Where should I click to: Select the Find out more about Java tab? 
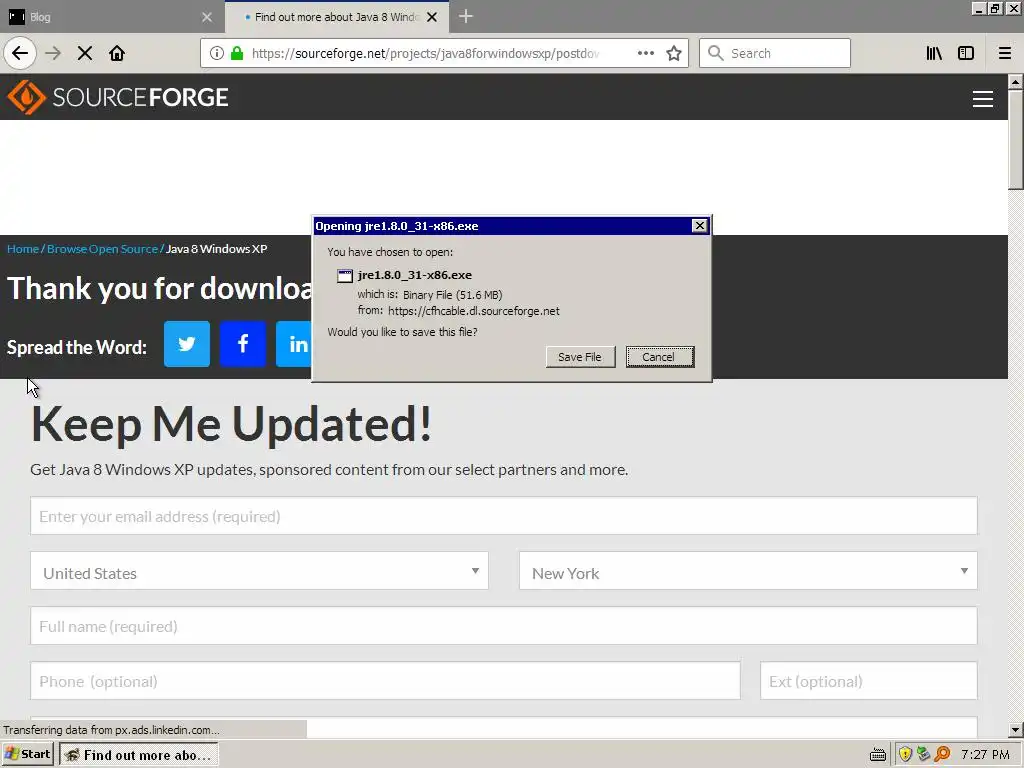[x=336, y=17]
